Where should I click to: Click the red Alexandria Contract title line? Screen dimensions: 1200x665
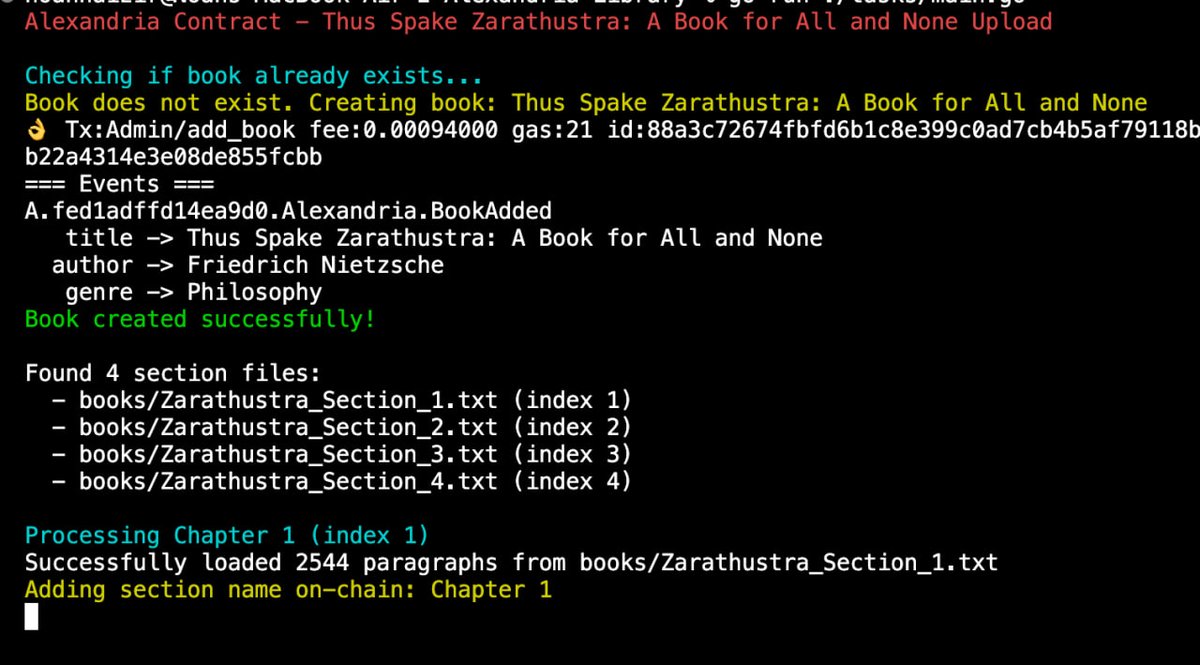click(x=538, y=21)
